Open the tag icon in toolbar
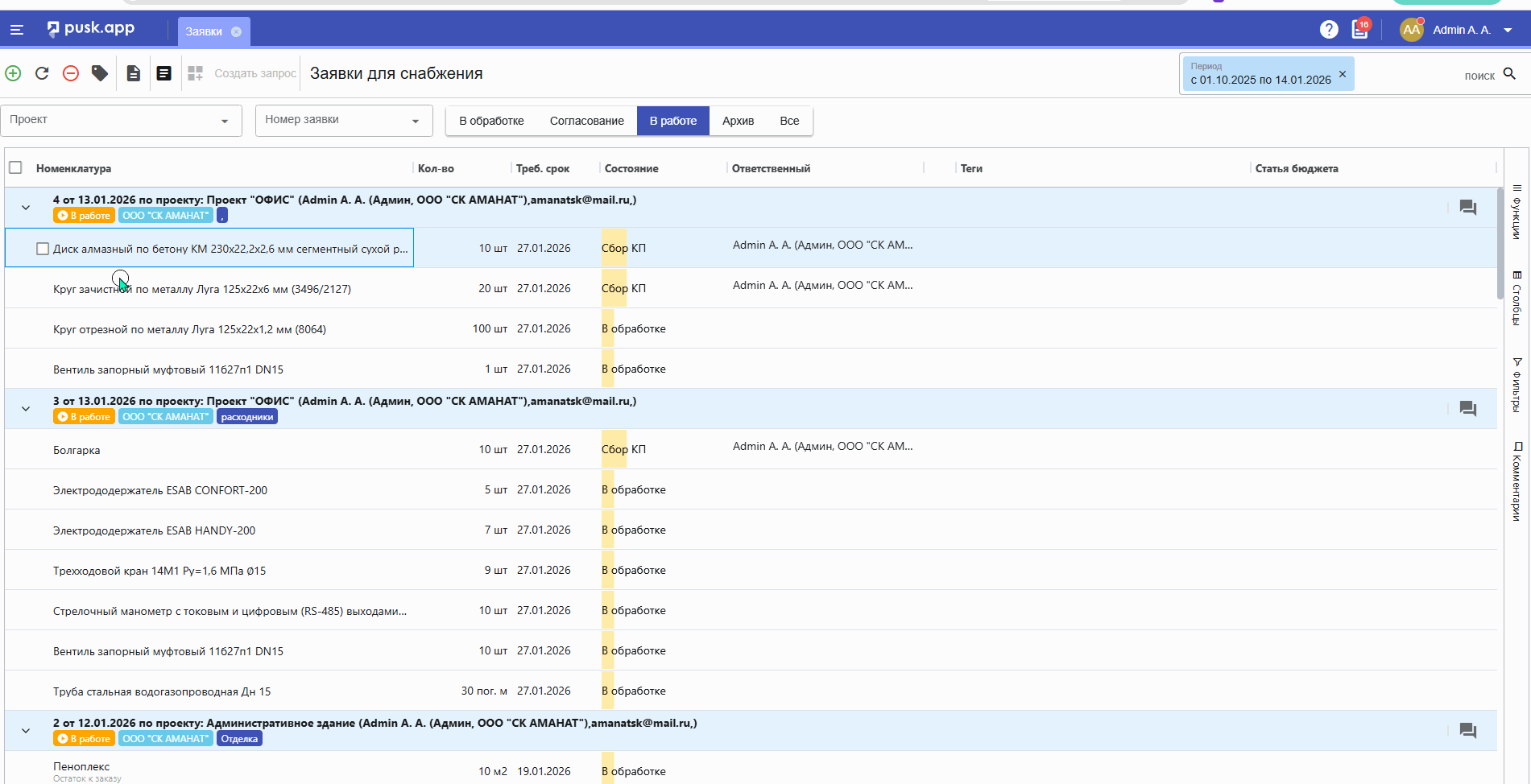The height and width of the screenshot is (784, 1531). click(x=100, y=73)
